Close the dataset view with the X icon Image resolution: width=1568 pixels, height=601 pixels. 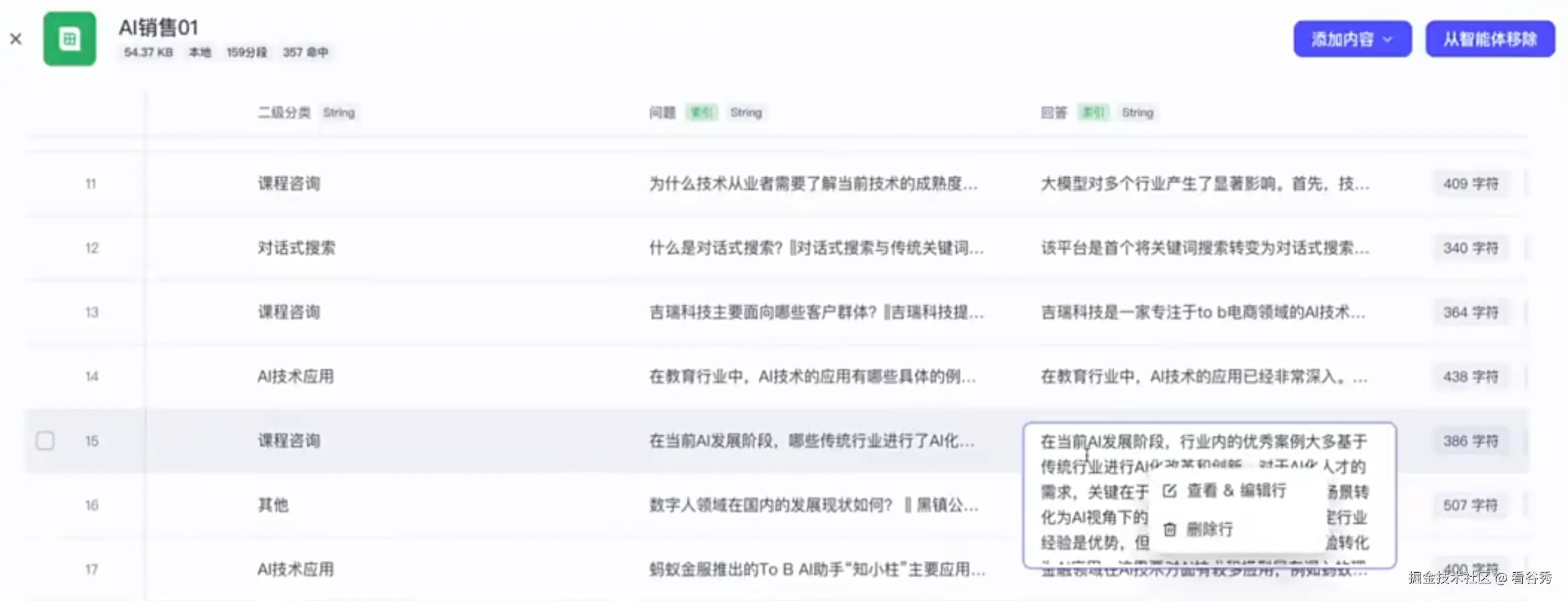tap(16, 38)
